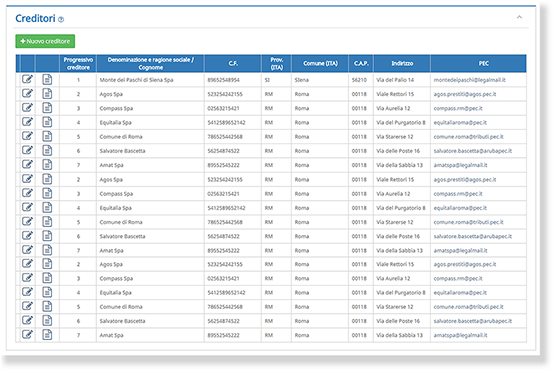Open document icon in second Comune di Roma row
The width and height of the screenshot is (555, 371).
(47, 222)
